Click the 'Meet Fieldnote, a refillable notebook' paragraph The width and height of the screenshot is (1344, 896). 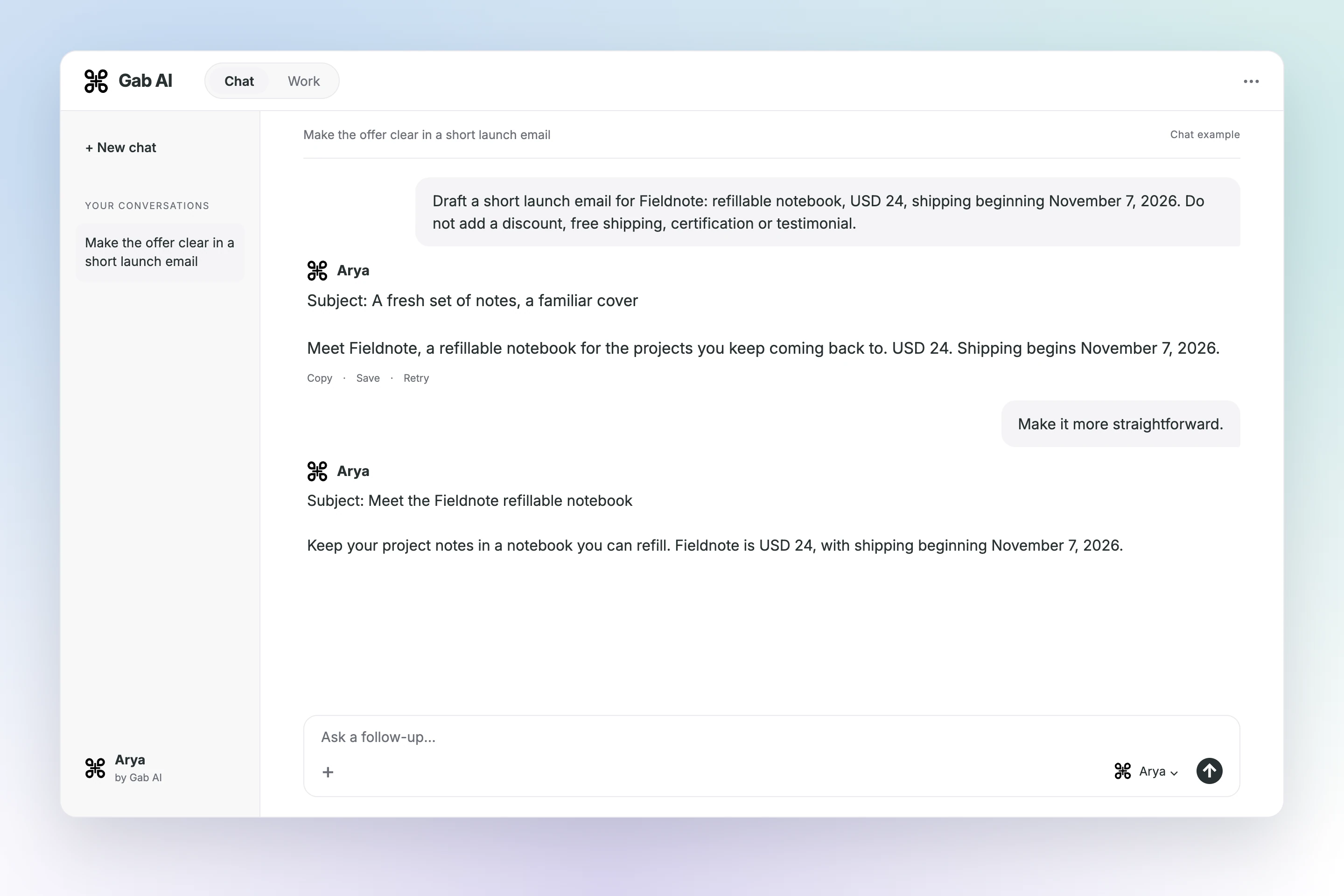tap(763, 349)
